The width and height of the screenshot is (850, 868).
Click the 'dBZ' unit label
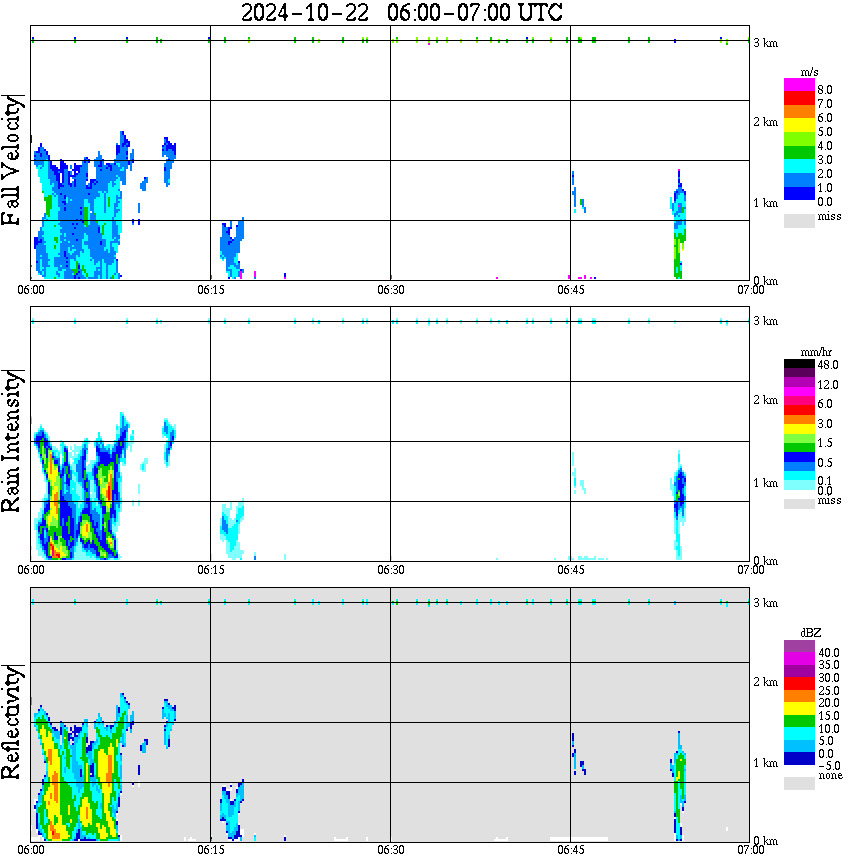[811, 633]
